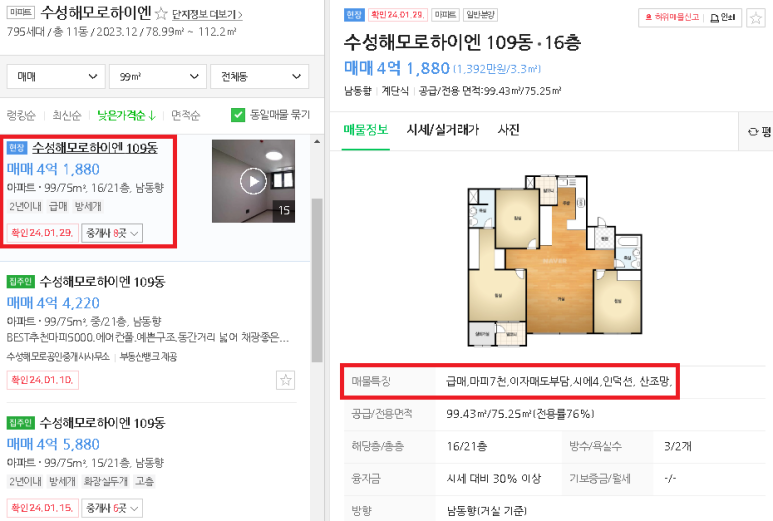Sort listings by 최신순
The height and width of the screenshot is (521, 773).
pos(67,115)
